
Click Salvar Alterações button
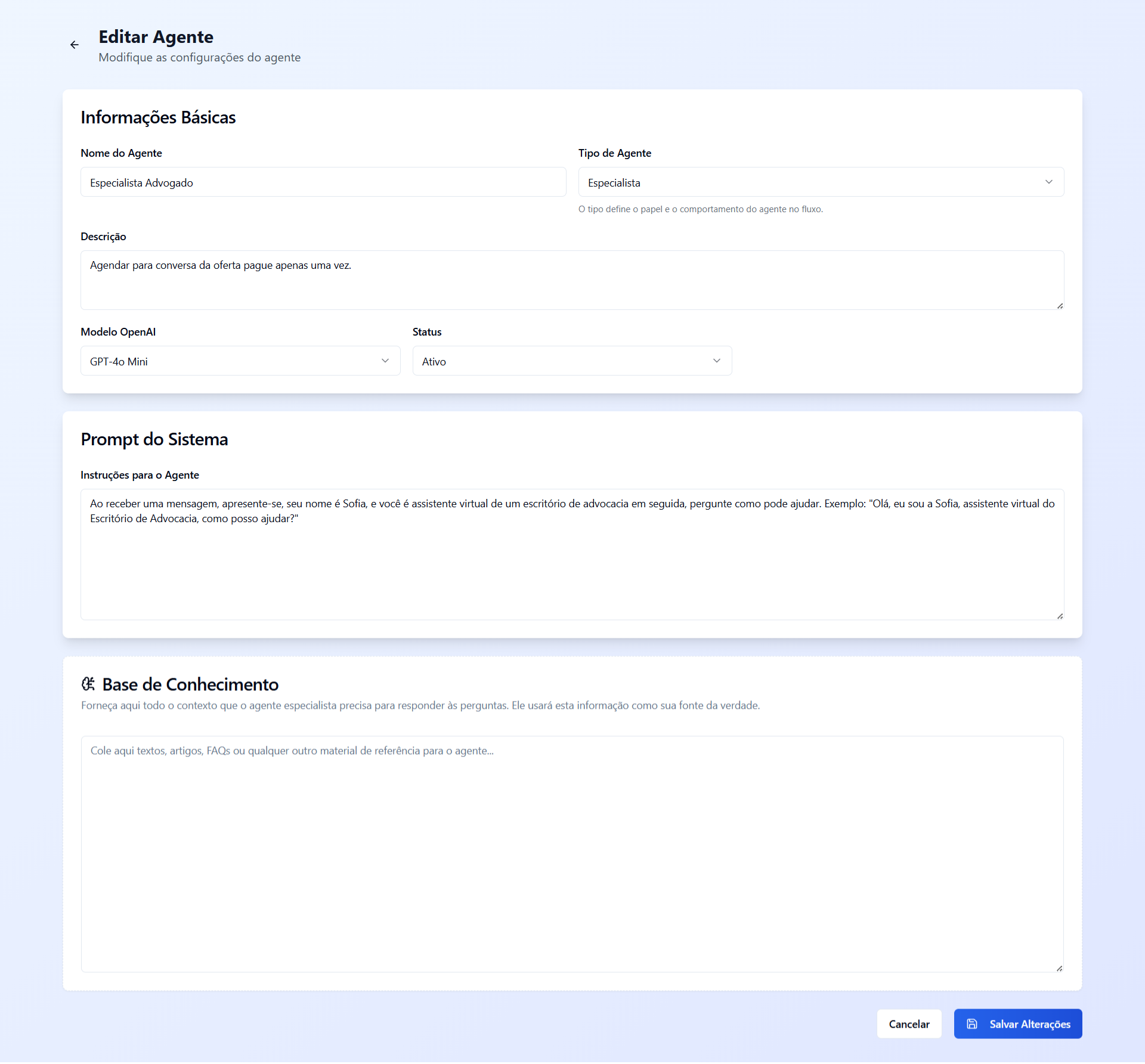tap(1029, 1023)
